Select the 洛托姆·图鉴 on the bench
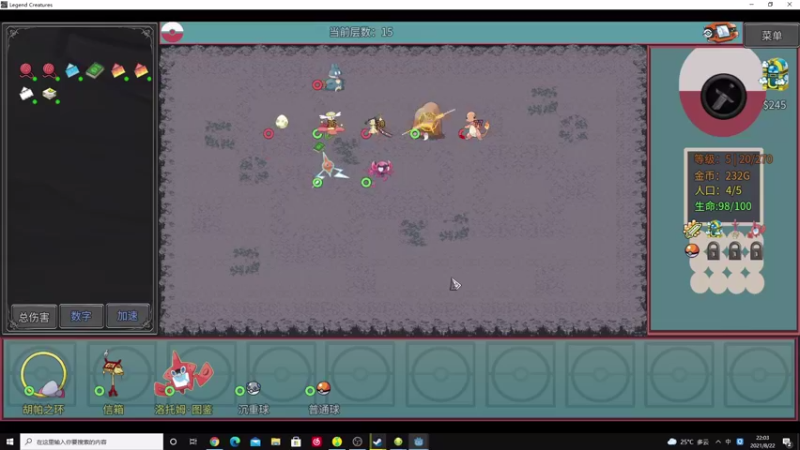 [x=184, y=374]
